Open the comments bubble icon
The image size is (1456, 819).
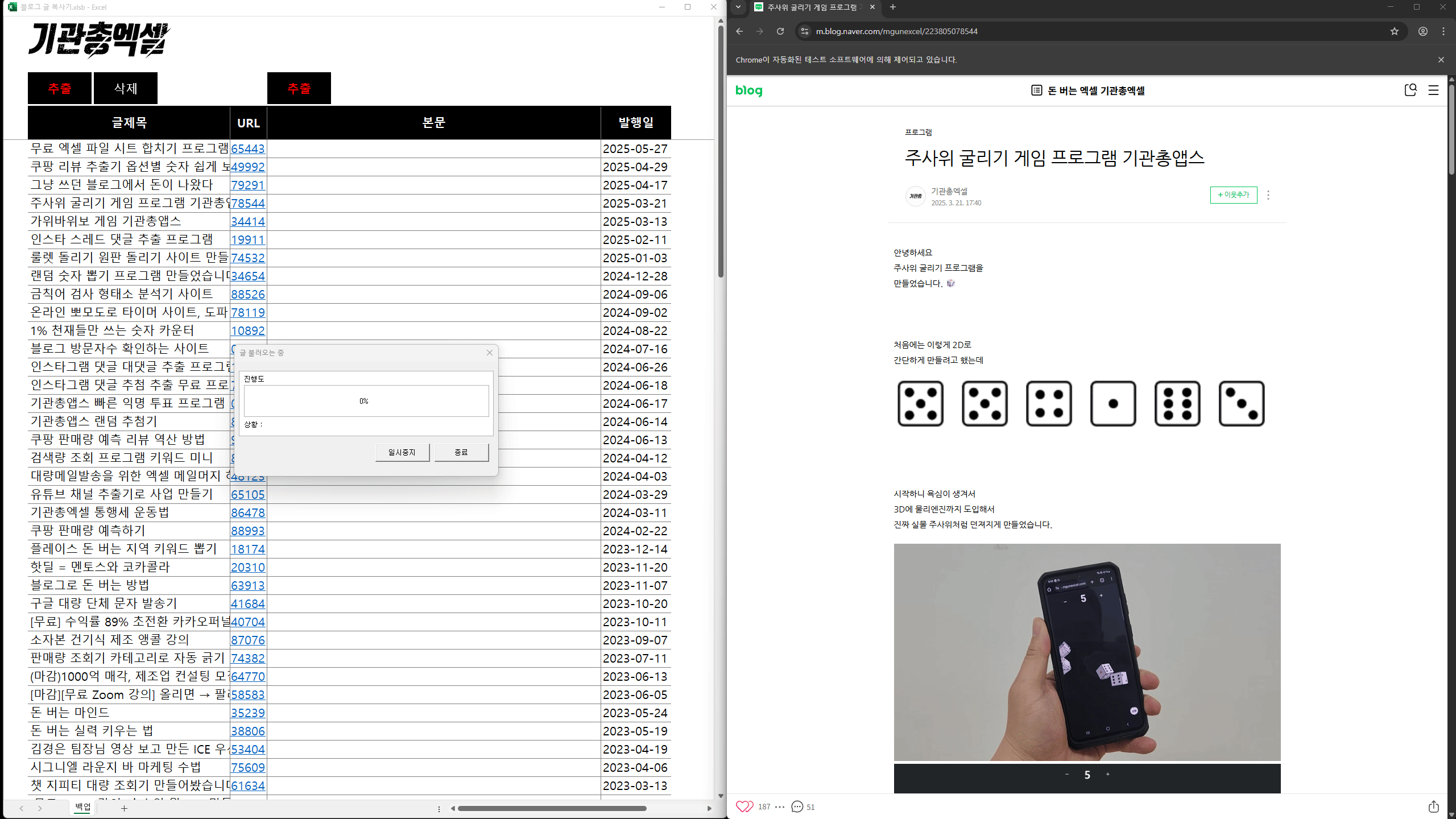797,806
